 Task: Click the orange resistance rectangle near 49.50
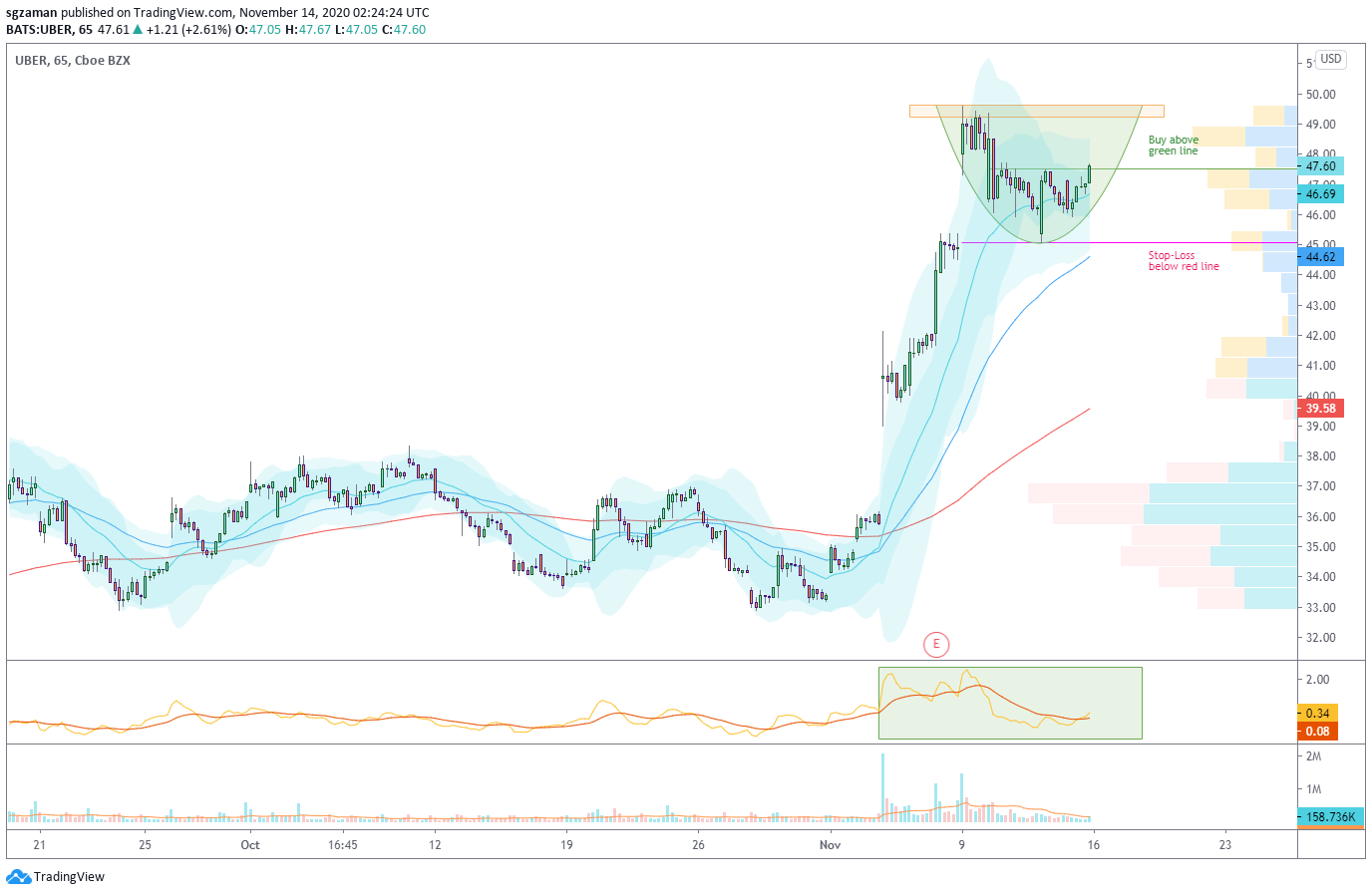click(1036, 111)
